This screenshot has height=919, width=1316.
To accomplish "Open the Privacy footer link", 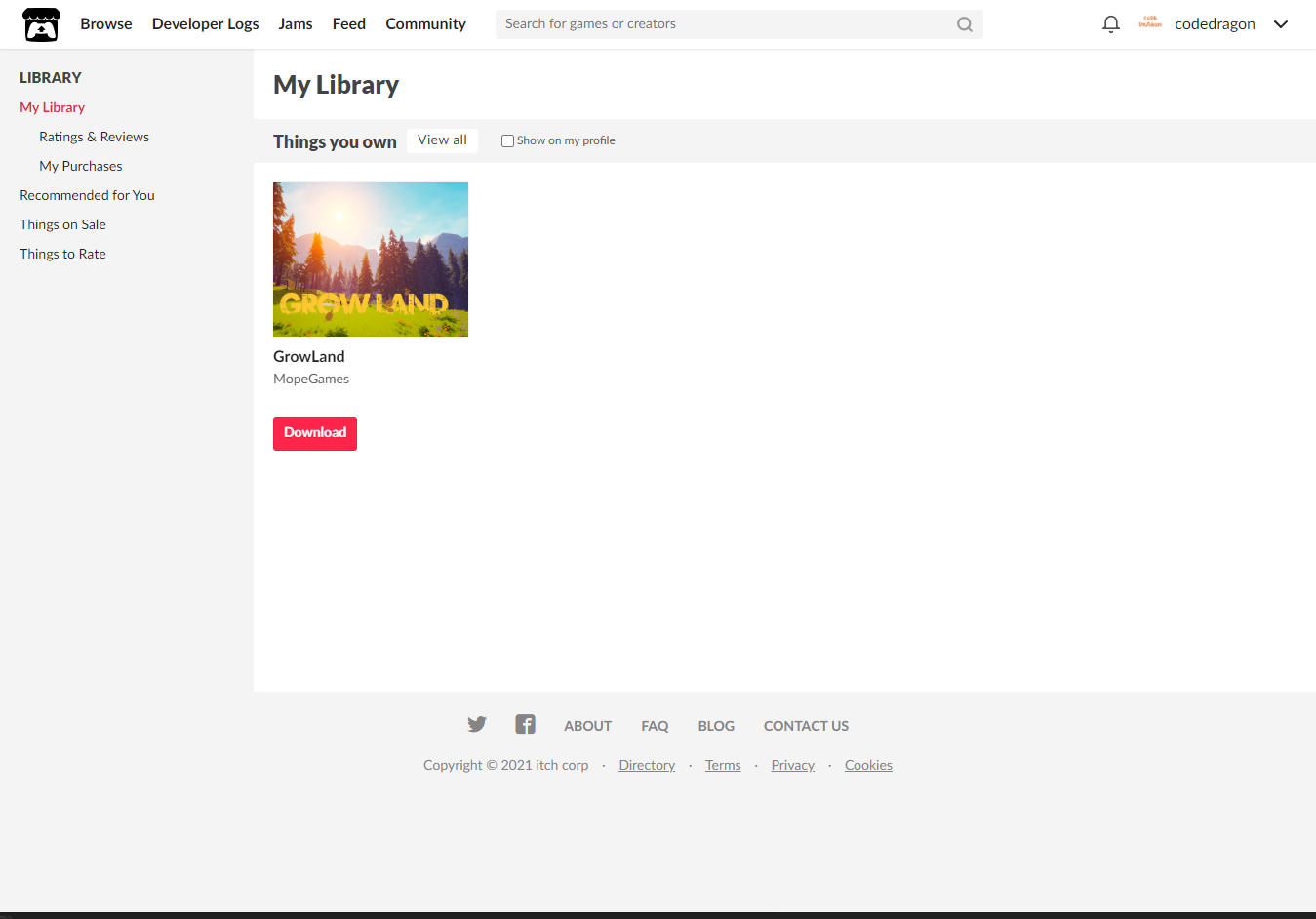I will coord(793,765).
